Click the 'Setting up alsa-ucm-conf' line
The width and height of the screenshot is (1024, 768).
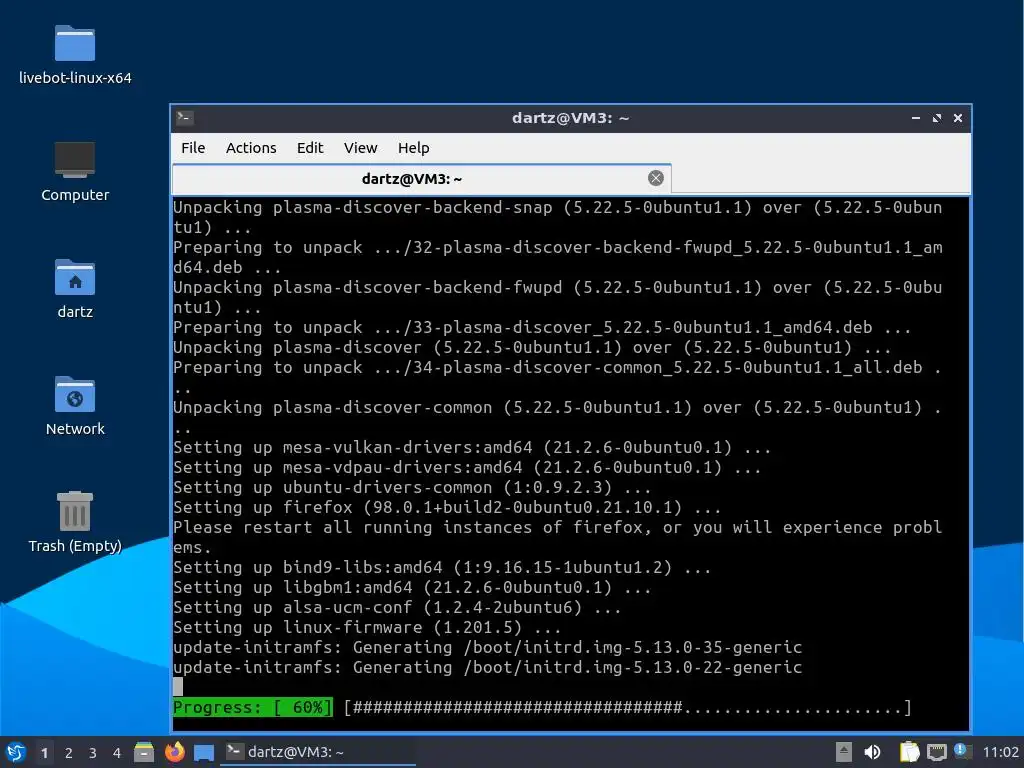pos(397,607)
